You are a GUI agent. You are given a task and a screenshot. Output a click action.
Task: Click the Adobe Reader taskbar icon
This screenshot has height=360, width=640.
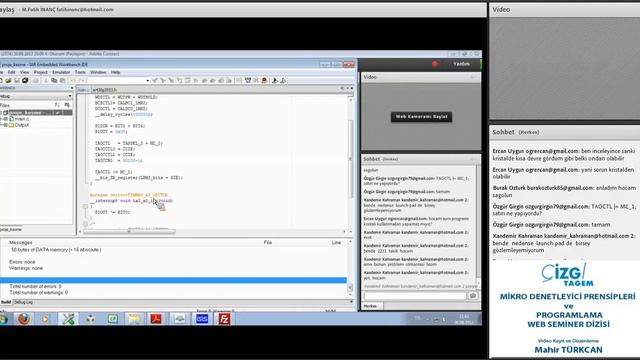[156, 319]
